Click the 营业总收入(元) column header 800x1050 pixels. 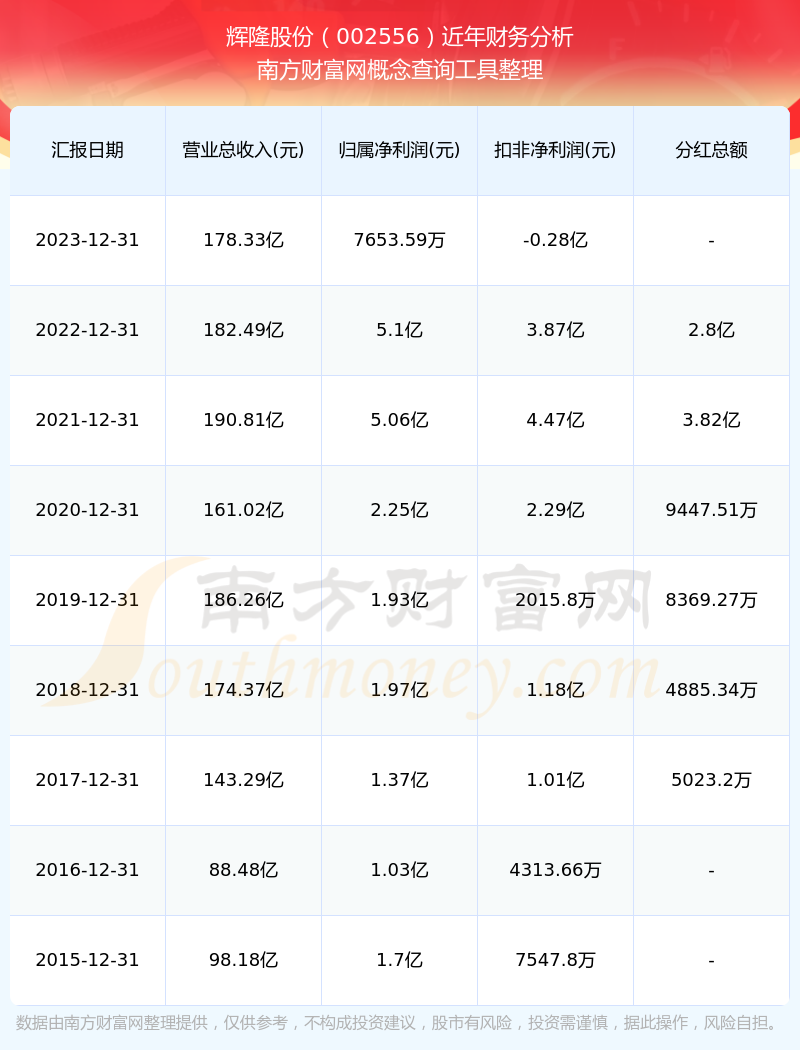(244, 150)
